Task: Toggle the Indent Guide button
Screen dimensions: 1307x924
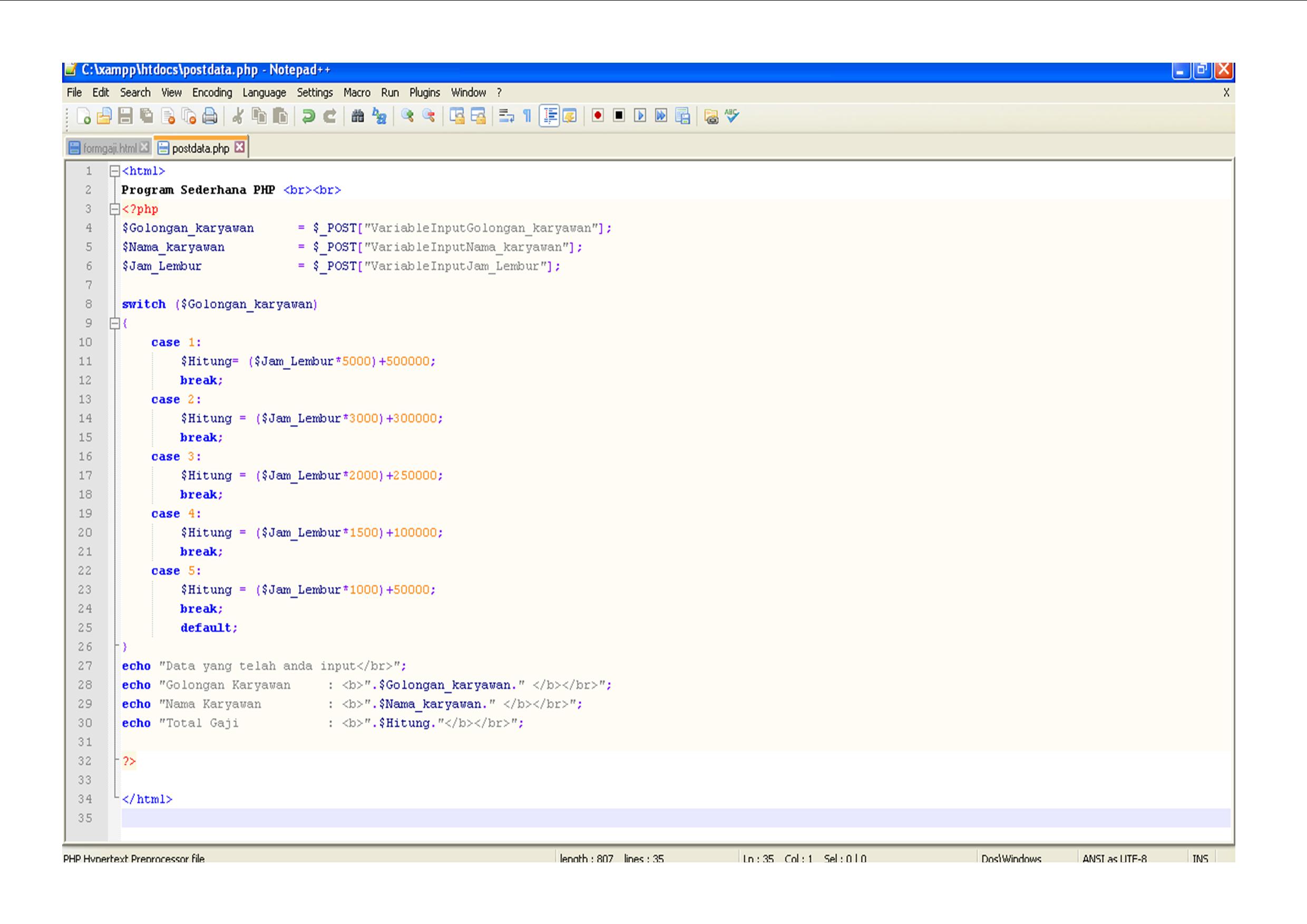Action: tap(549, 116)
